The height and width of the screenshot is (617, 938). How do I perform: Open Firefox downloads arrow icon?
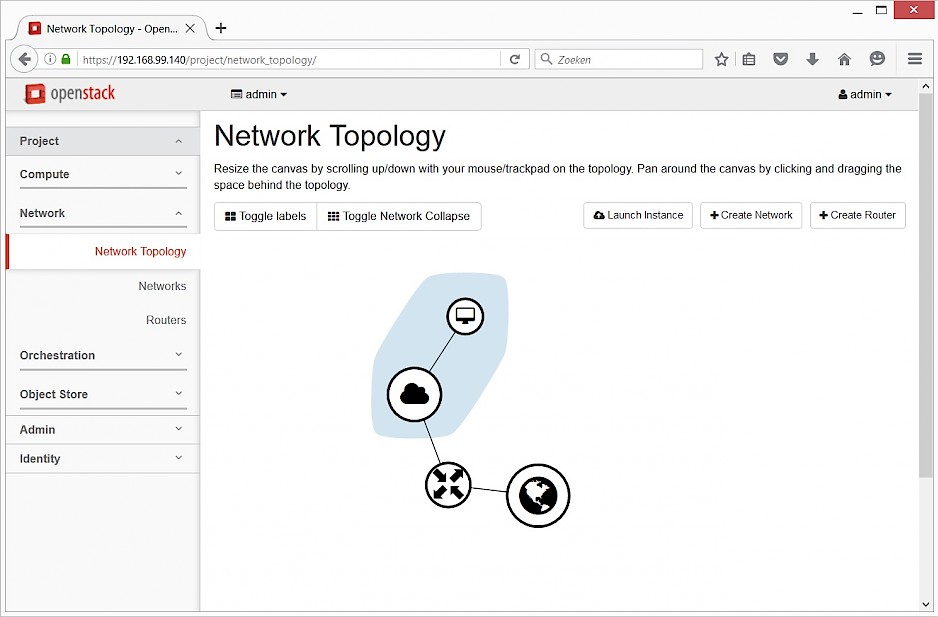coord(812,59)
